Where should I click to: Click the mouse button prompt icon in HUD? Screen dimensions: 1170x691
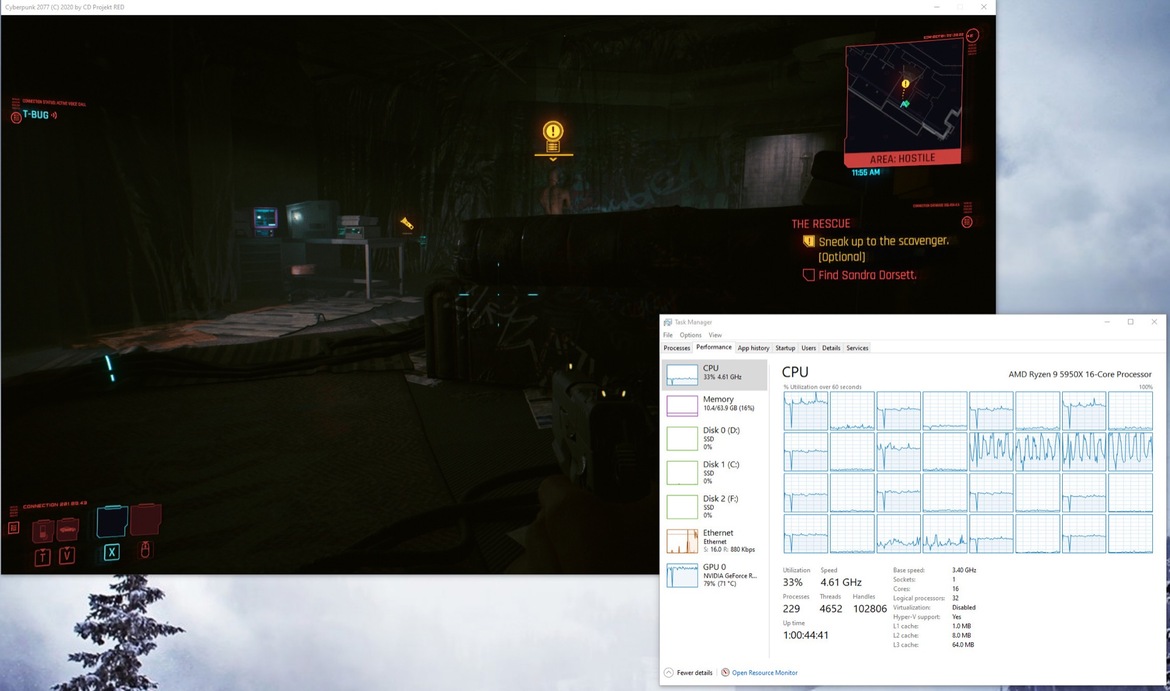[146, 550]
